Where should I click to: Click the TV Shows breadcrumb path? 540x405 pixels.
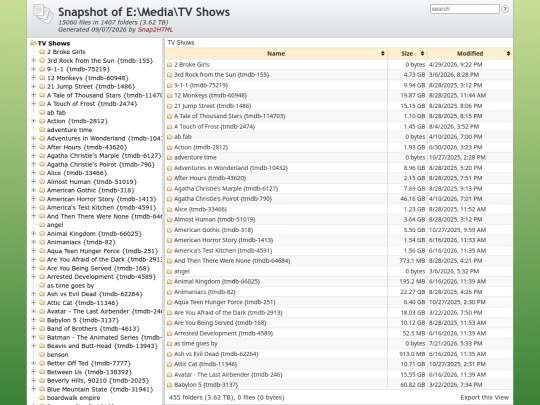tap(181, 43)
